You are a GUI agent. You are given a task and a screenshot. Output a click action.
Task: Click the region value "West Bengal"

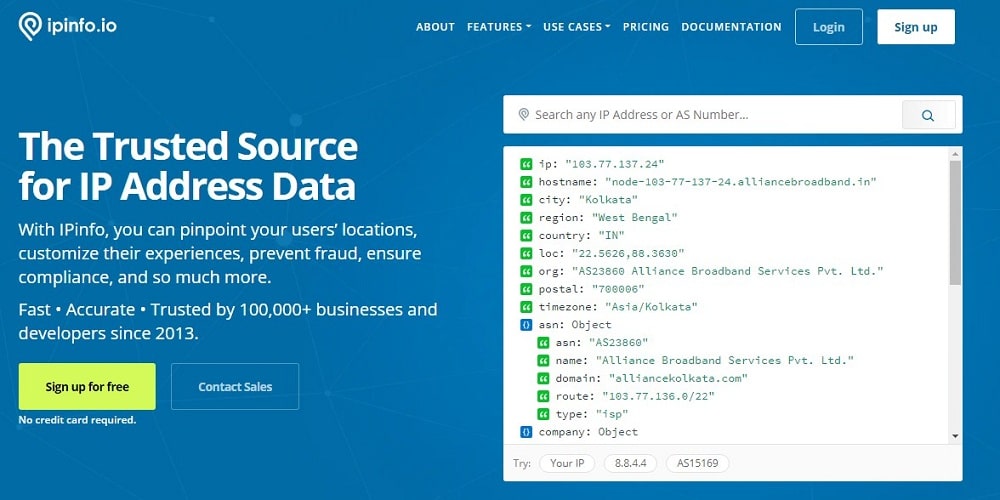tap(635, 217)
